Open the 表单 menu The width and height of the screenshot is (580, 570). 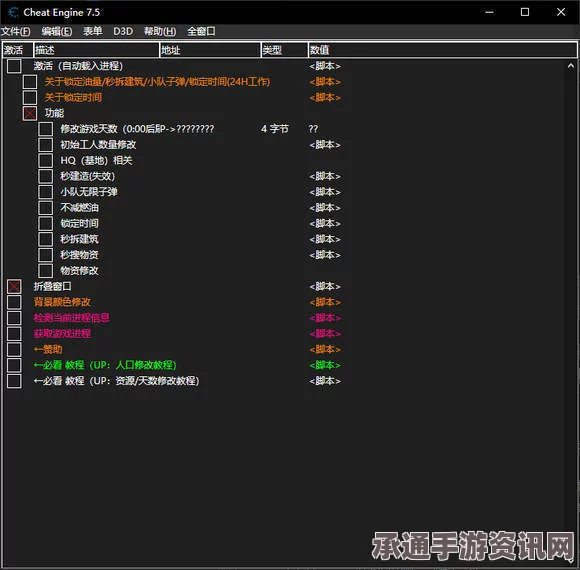click(92, 31)
